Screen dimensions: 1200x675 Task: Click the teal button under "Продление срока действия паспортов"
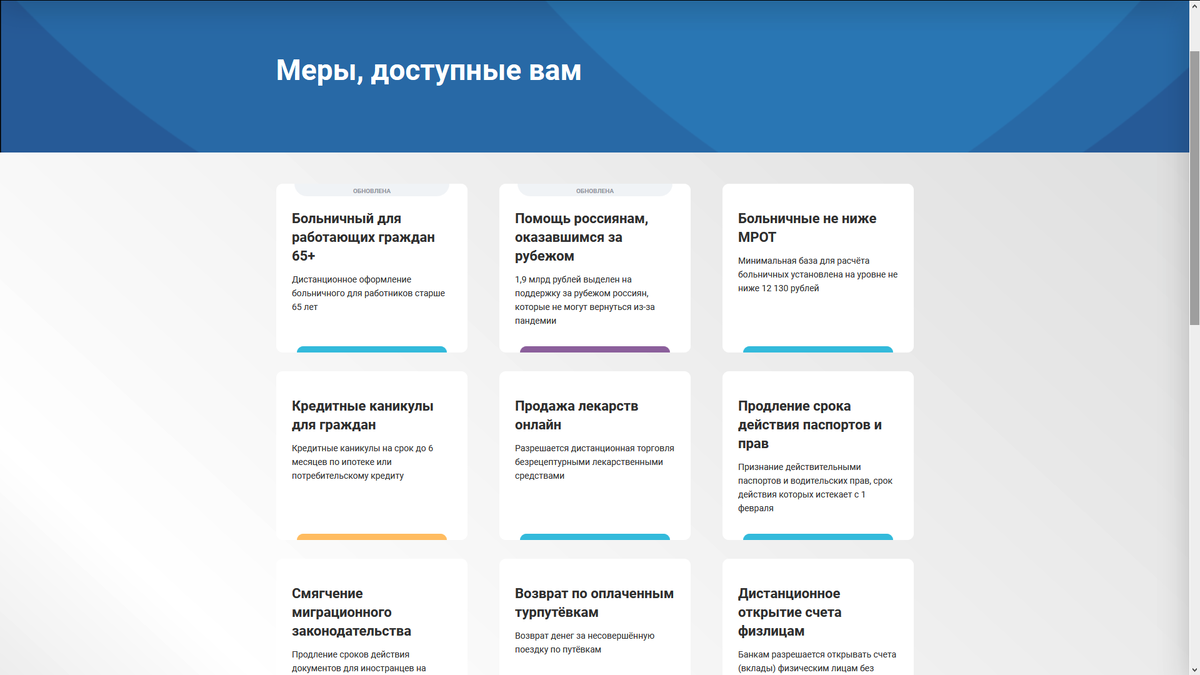coord(818,537)
